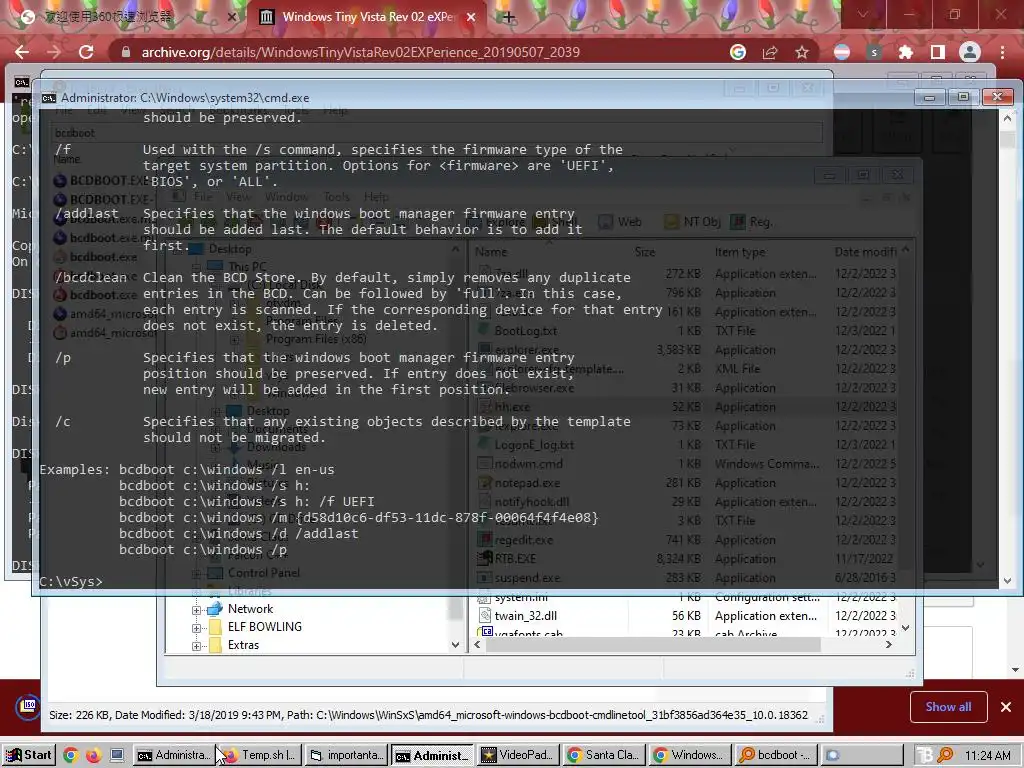This screenshot has height=768, width=1024.
Task: Toggle the Chrome side panel
Action: tap(938, 52)
